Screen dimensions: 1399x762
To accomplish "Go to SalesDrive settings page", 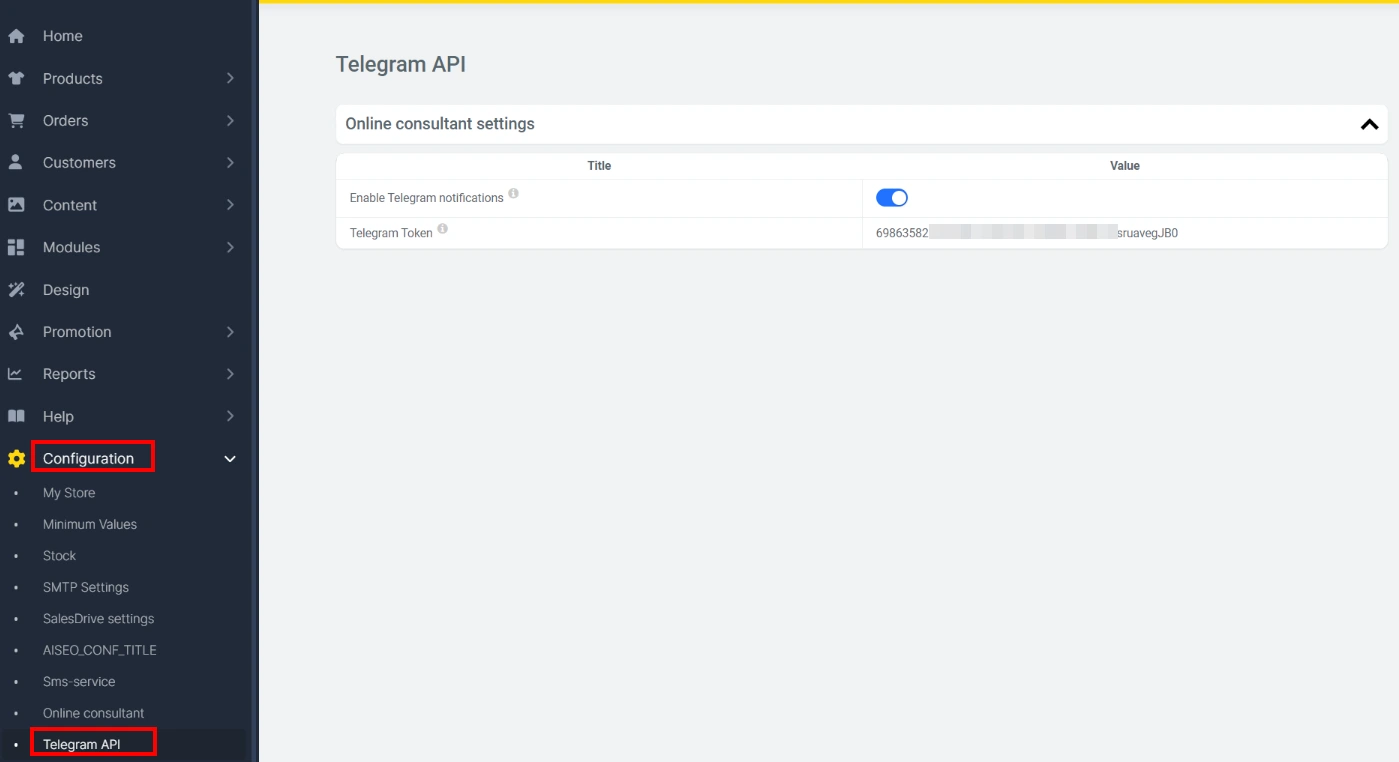I will (98, 619).
